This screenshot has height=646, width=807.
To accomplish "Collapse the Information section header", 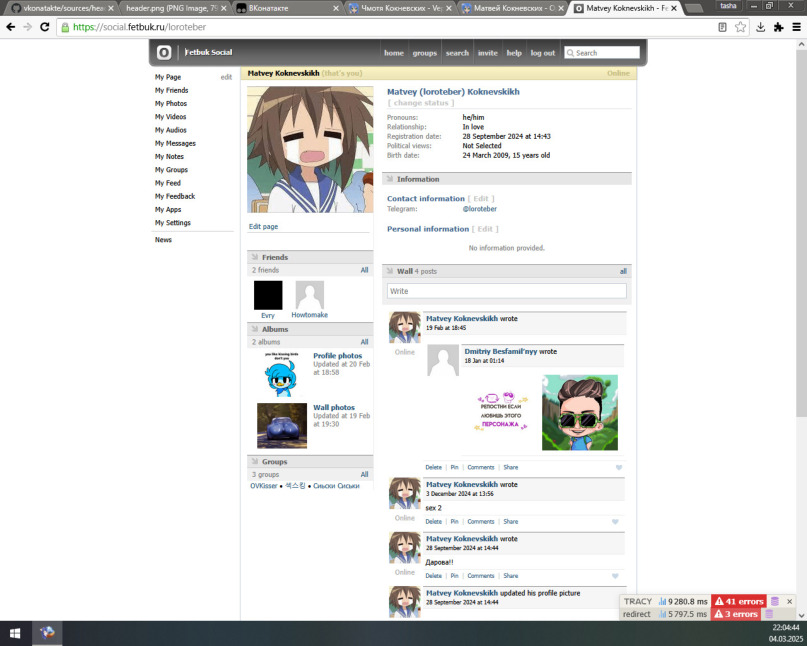I will click(x=506, y=179).
